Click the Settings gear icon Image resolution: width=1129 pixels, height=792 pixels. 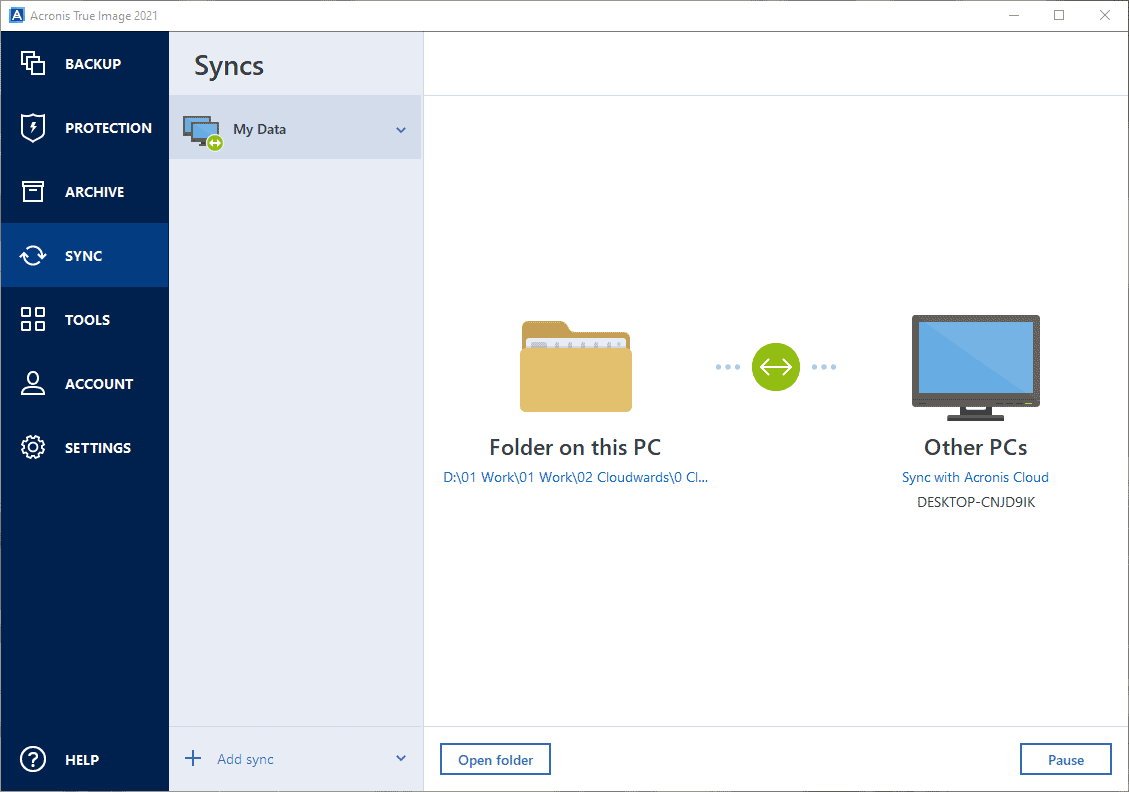pos(32,447)
